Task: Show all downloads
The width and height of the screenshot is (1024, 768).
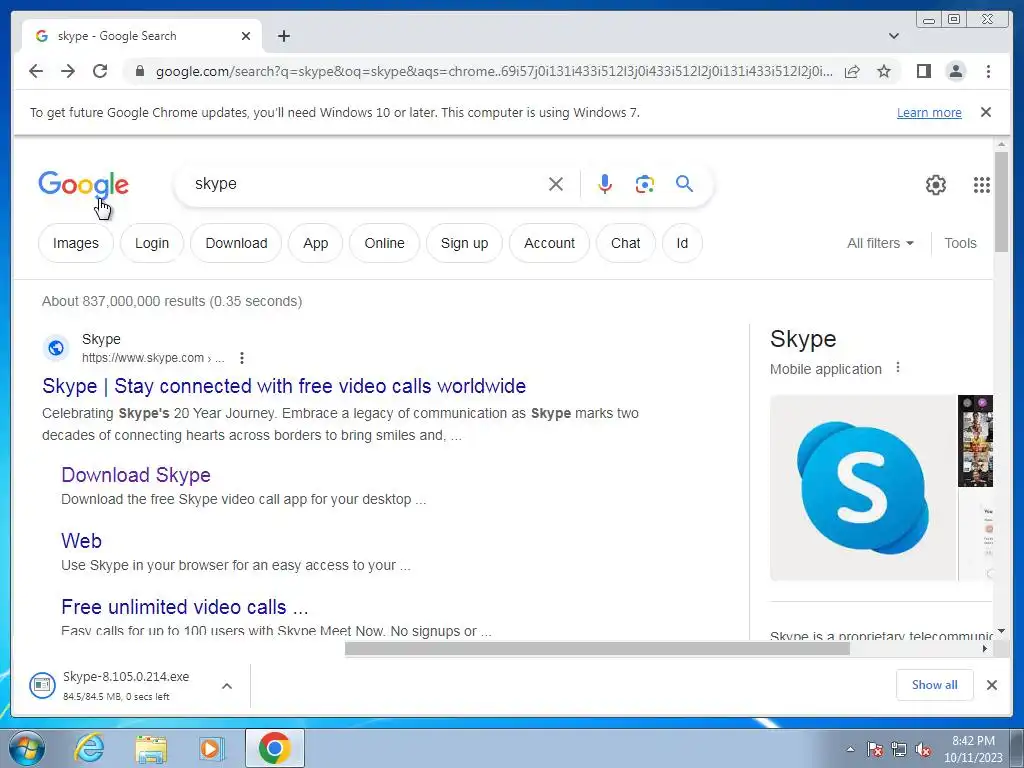Action: [935, 685]
